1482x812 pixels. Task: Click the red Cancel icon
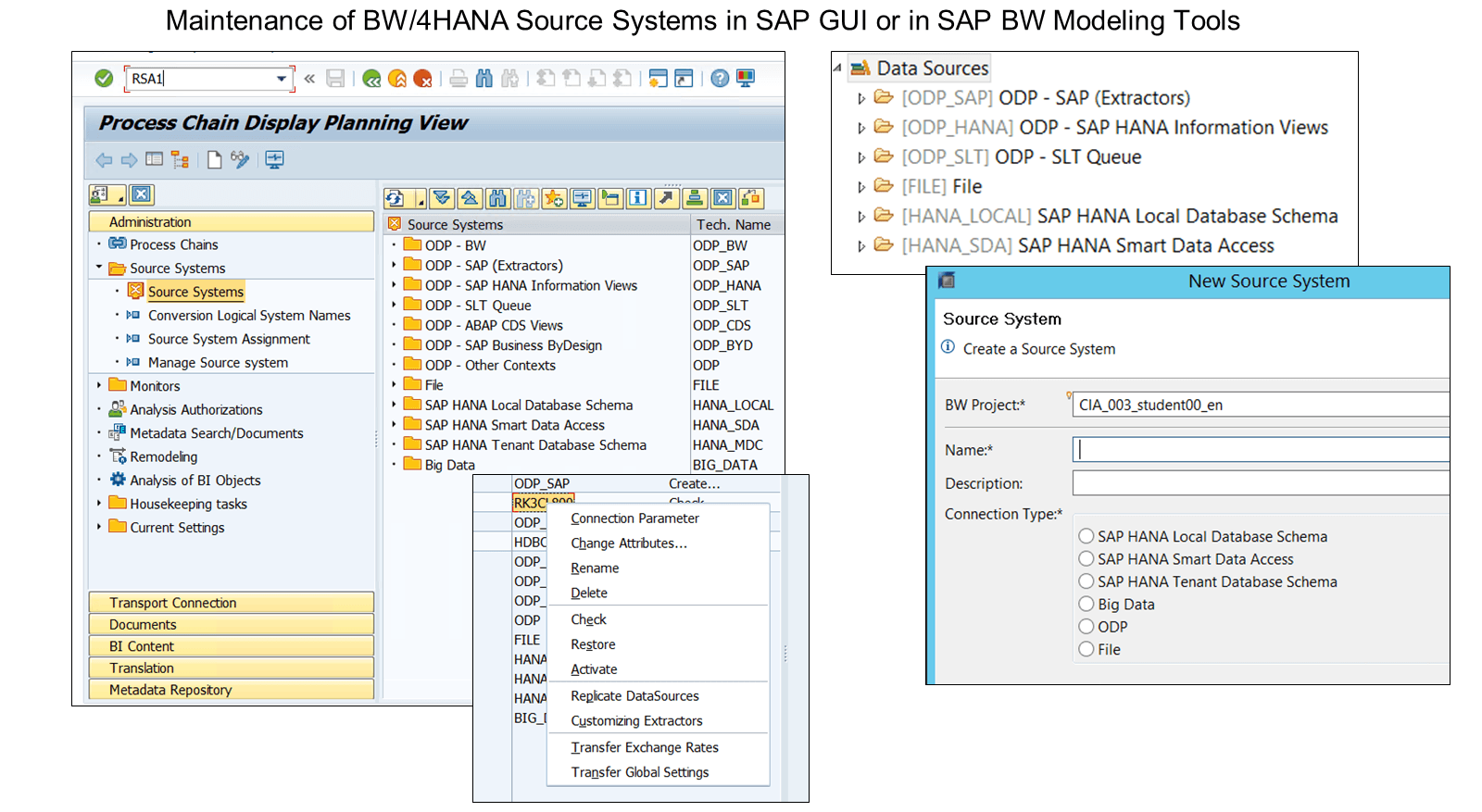(422, 79)
